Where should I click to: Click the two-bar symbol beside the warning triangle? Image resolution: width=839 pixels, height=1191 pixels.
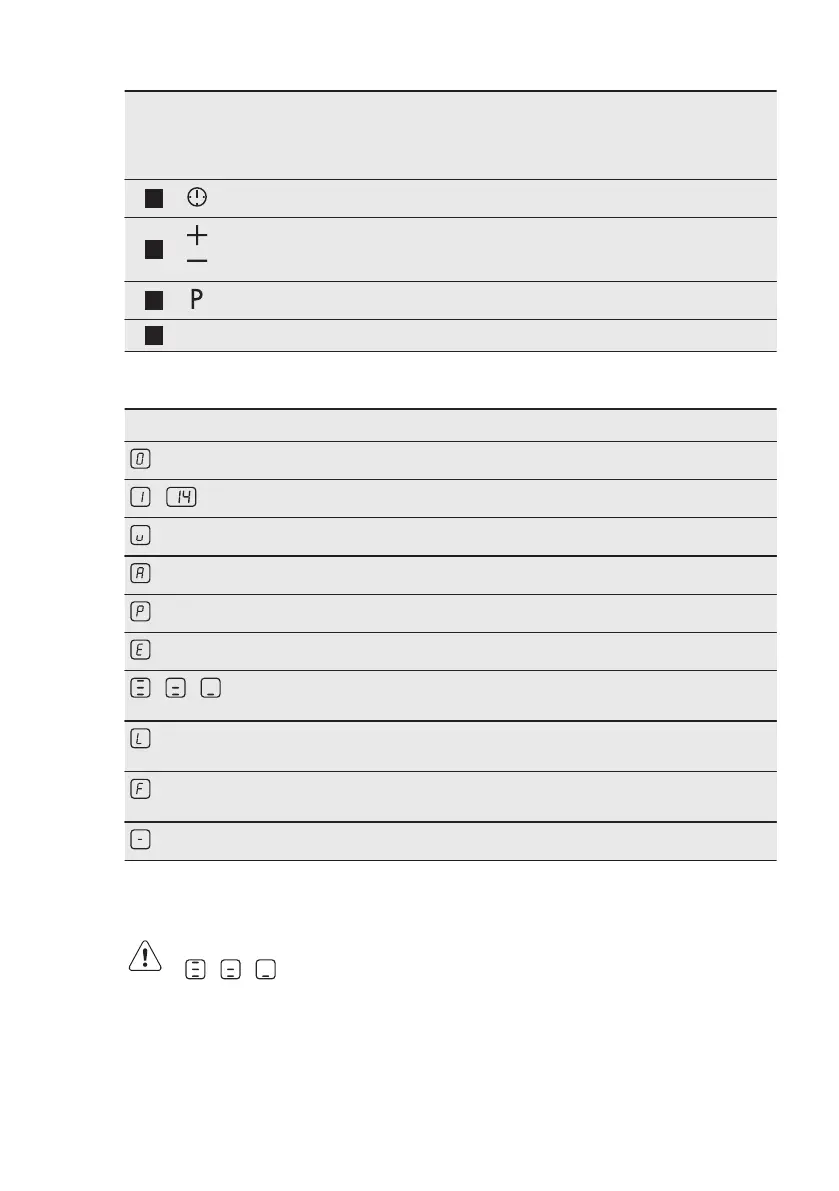coord(230,969)
